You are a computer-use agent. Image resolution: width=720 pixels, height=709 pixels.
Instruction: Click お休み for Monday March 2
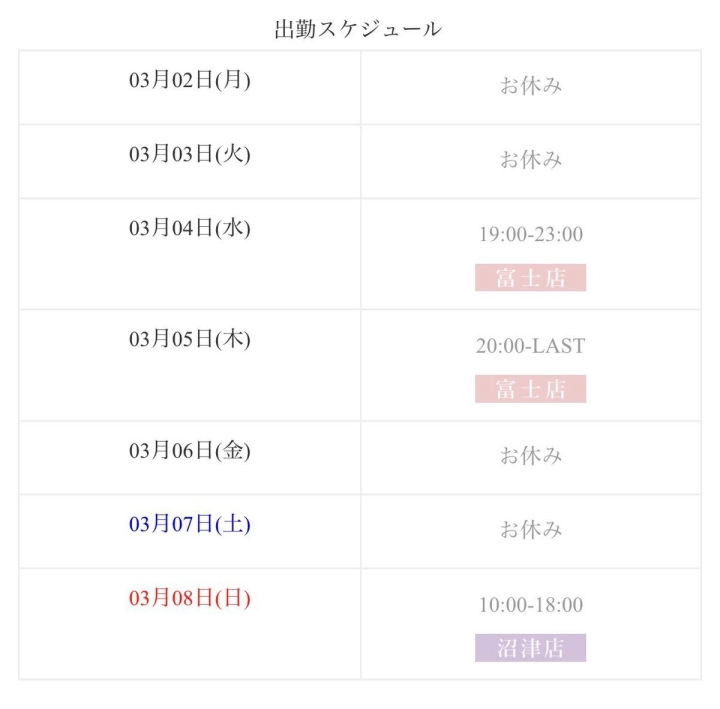click(531, 86)
